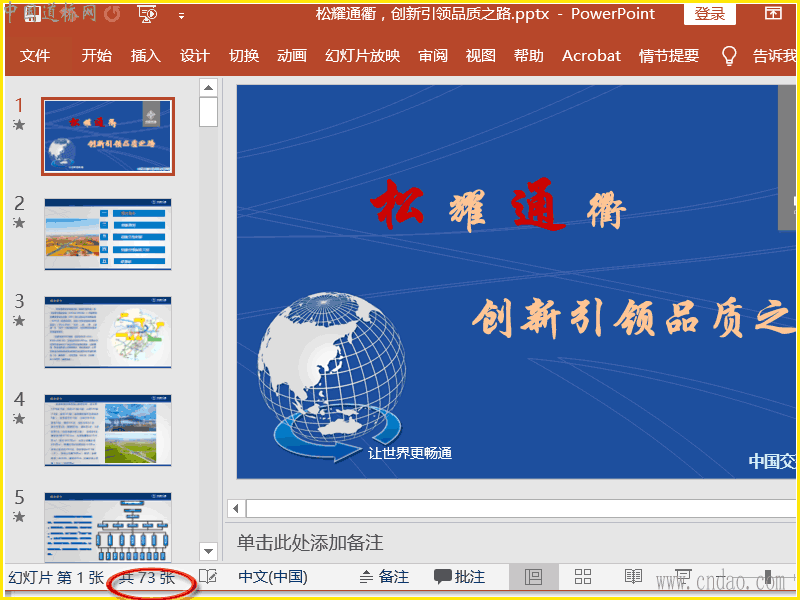Select slide 2 thumbnail
This screenshot has height=600, width=800.
click(108, 234)
